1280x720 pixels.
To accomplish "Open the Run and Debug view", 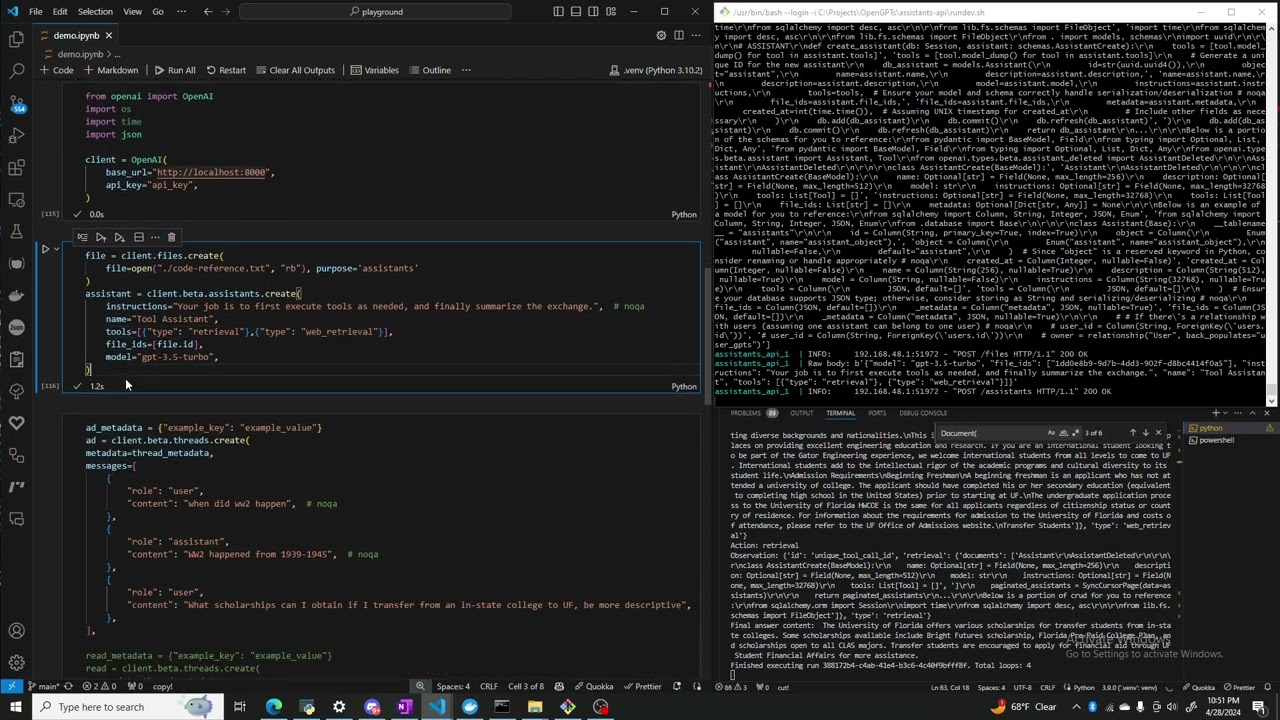I will point(16,136).
